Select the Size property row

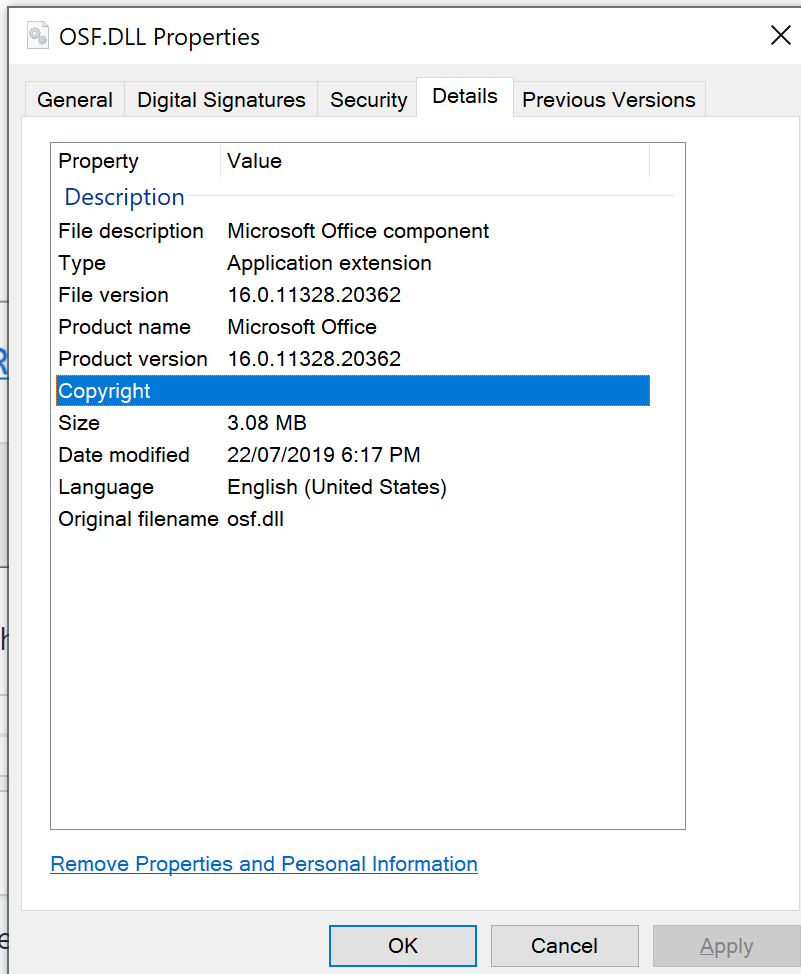click(353, 423)
